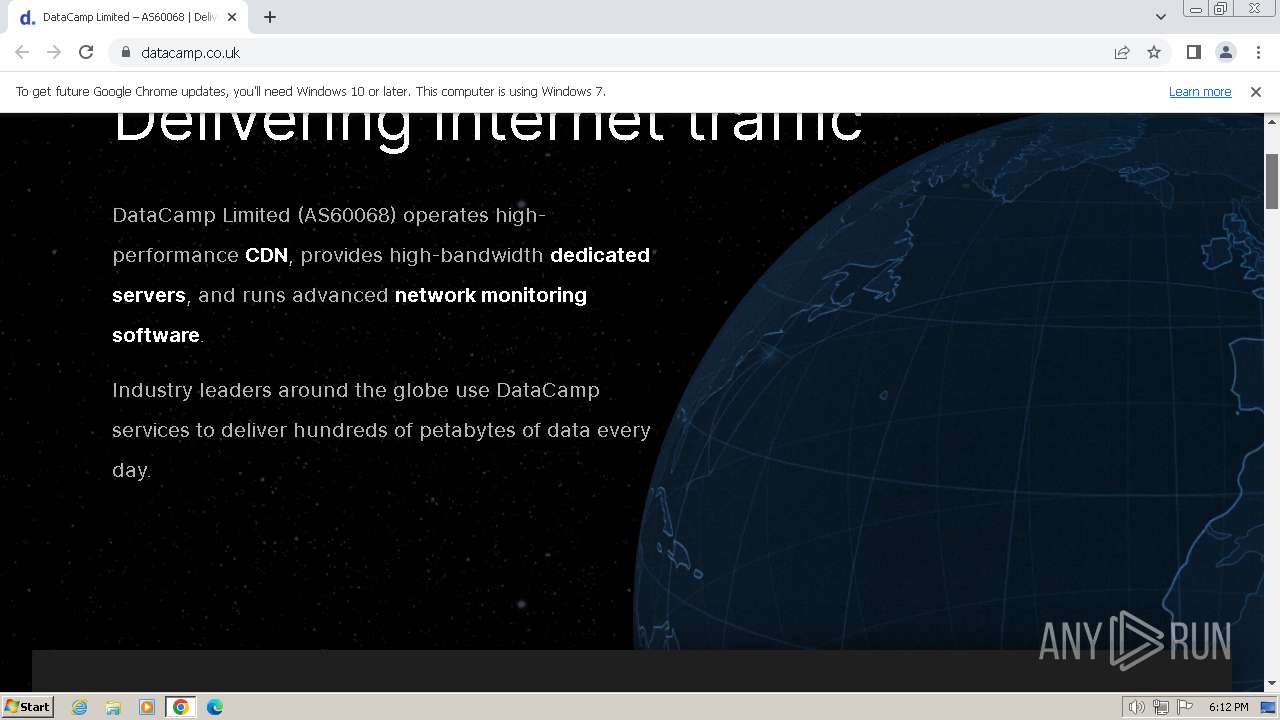Click 'Industry leaders around the globe' paragraph
Viewport: 1280px width, 720px height.
pos(381,430)
